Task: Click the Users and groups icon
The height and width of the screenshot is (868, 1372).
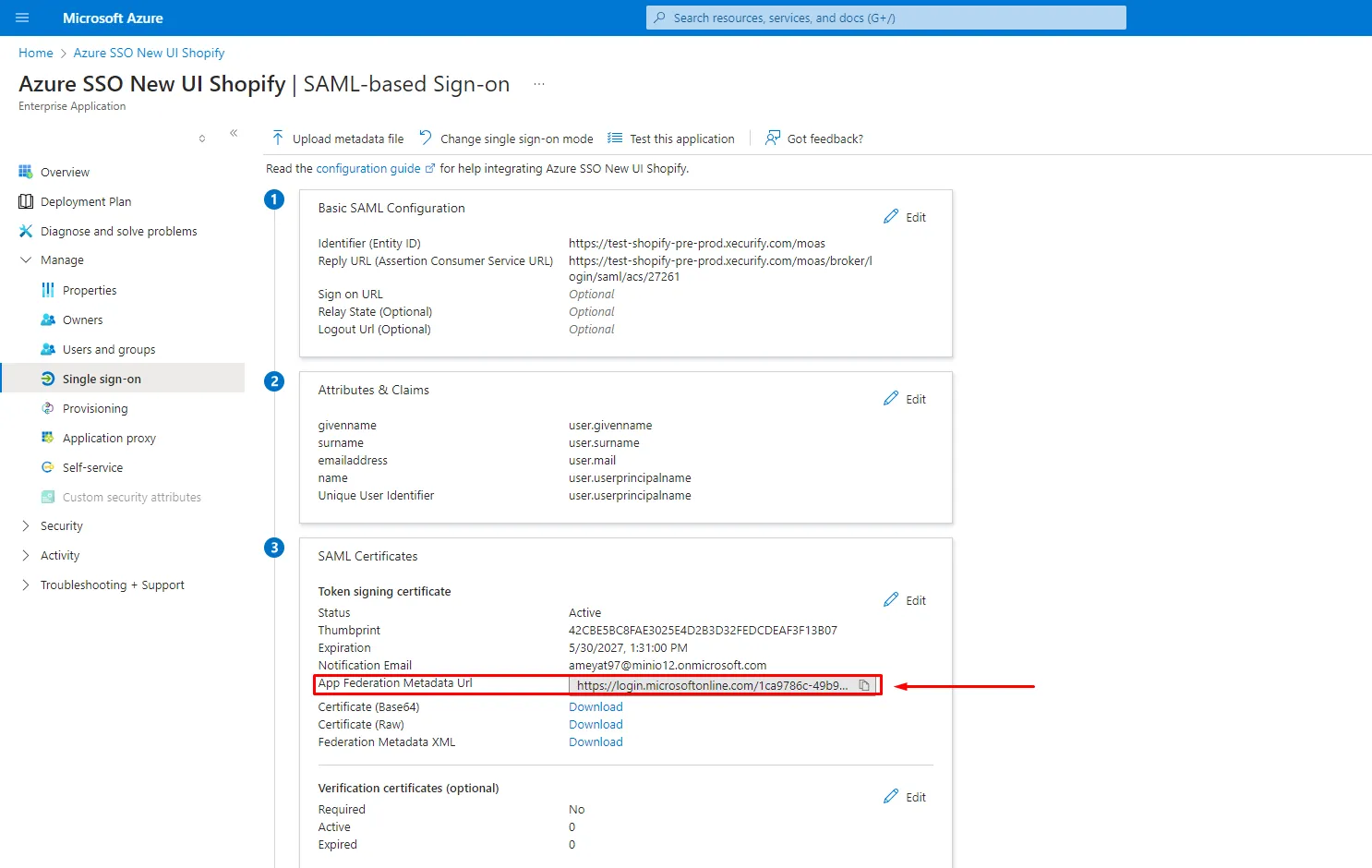Action: [48, 349]
